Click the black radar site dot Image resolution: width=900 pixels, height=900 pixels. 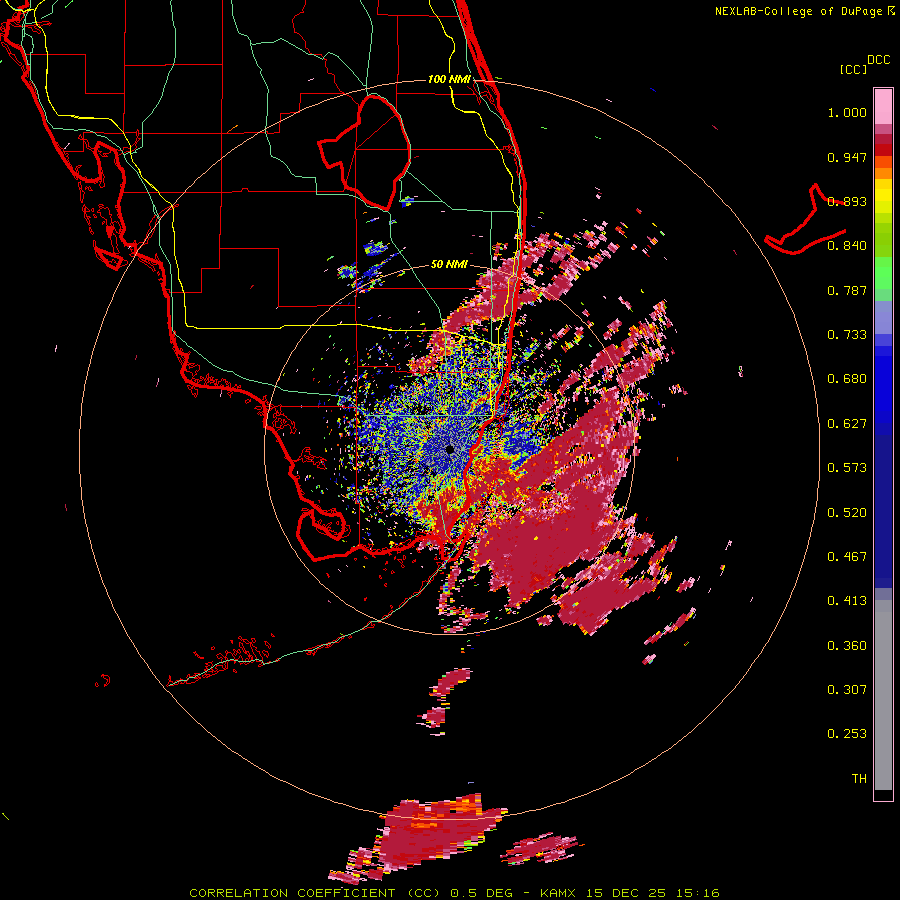[x=450, y=449]
